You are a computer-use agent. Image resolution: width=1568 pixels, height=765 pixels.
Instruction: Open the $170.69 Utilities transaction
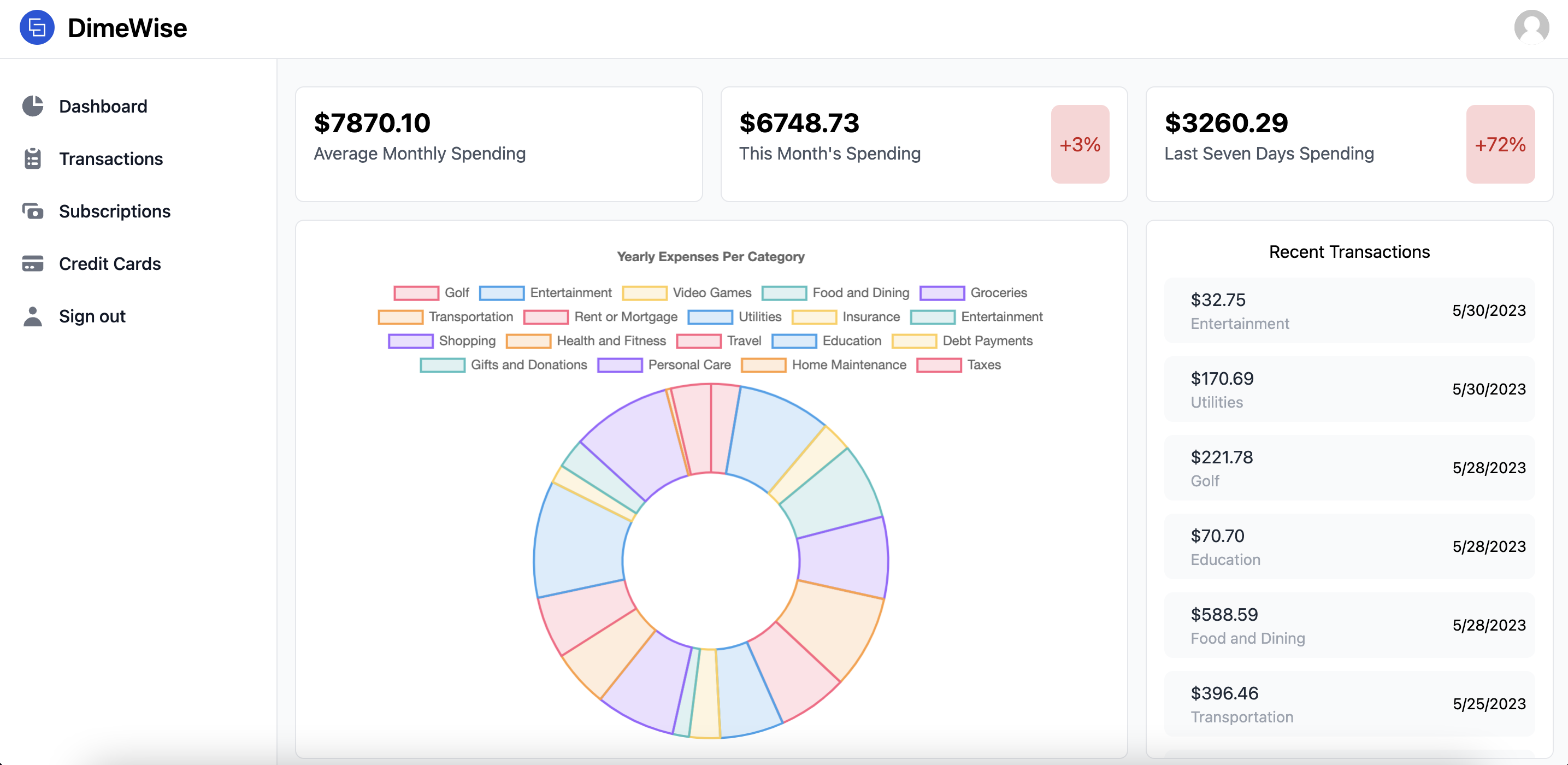pyautogui.click(x=1349, y=389)
